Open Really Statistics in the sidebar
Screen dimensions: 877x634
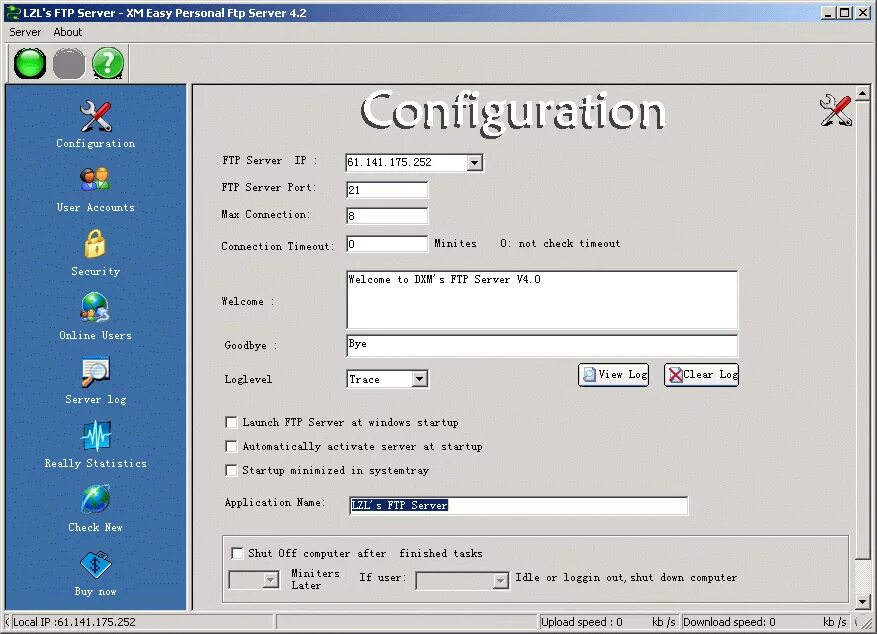95,436
